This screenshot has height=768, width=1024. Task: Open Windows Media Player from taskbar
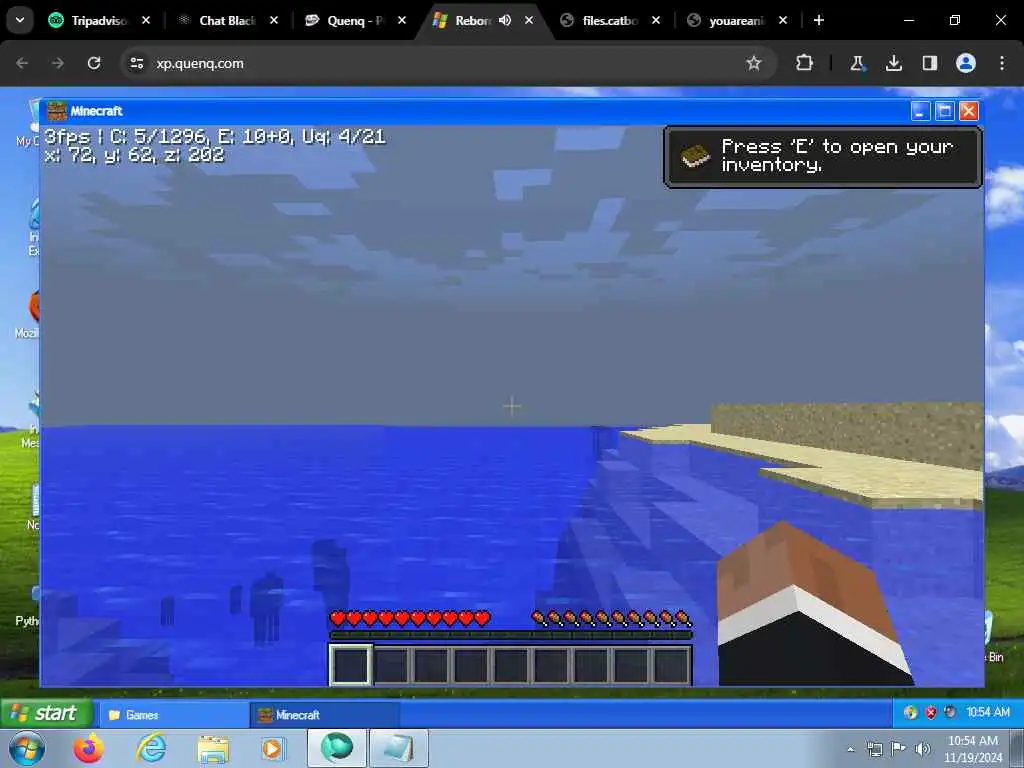coord(272,748)
